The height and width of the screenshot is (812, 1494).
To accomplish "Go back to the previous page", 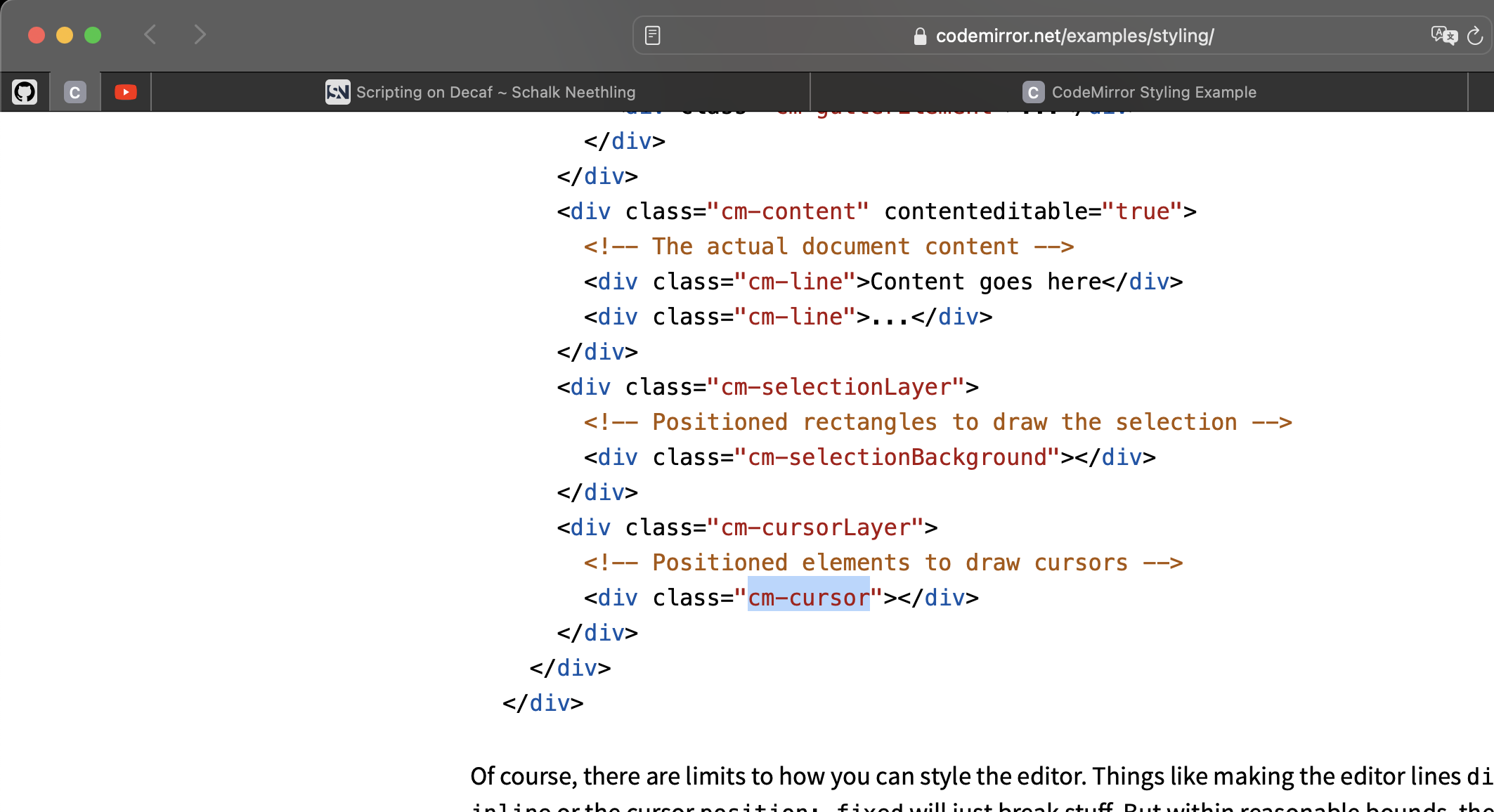I will pos(150,34).
